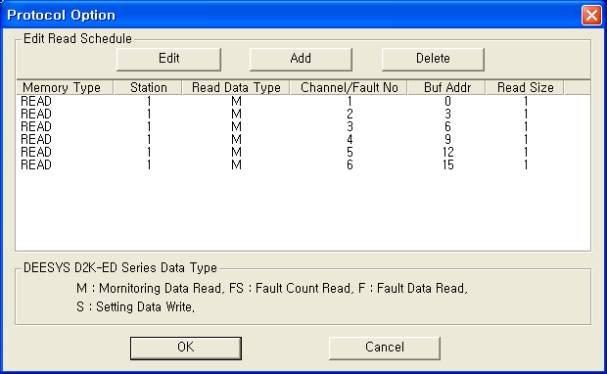
Task: Select the READ row with buffer address 15
Action: pos(303,165)
